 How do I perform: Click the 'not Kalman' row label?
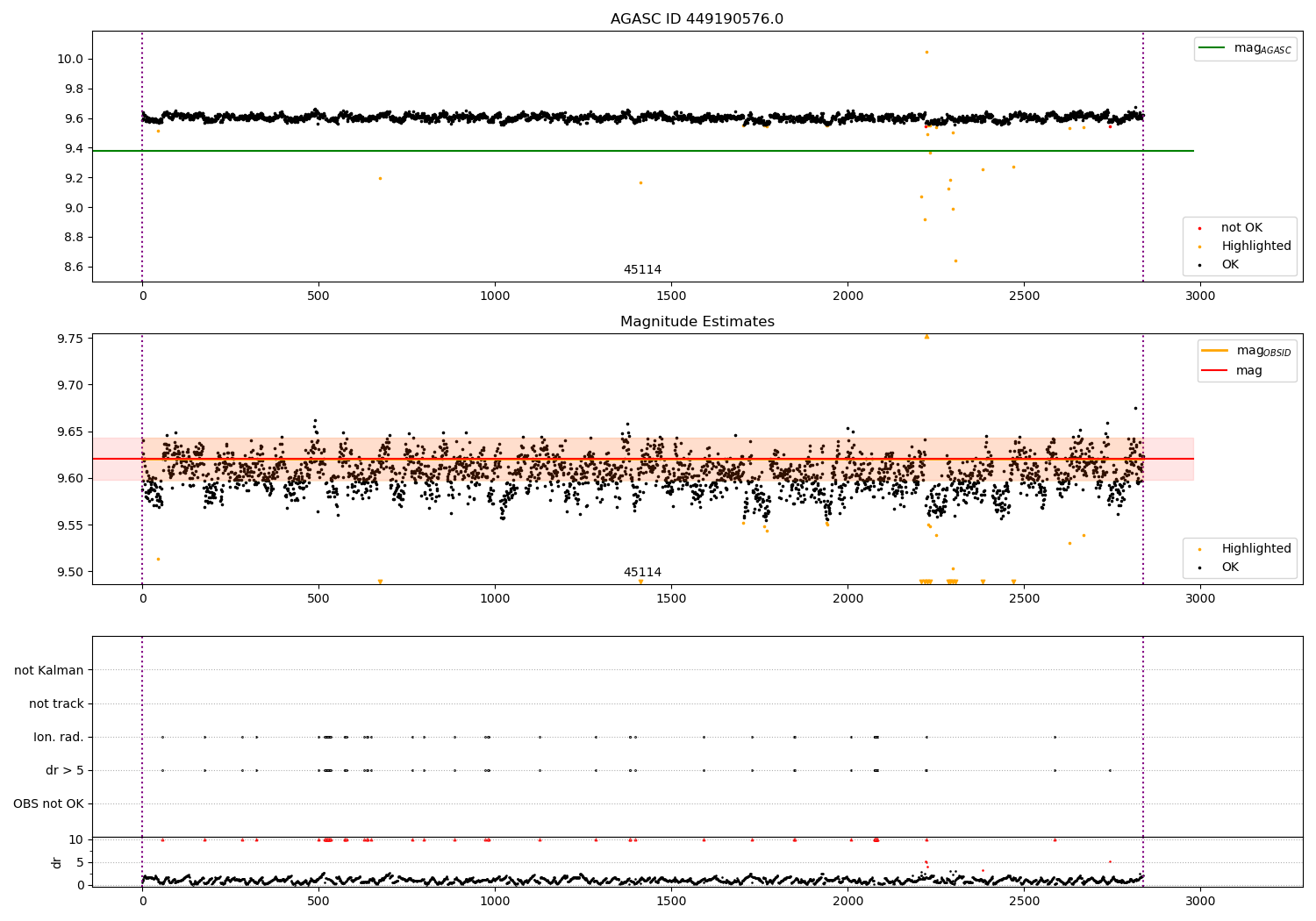click(x=49, y=670)
